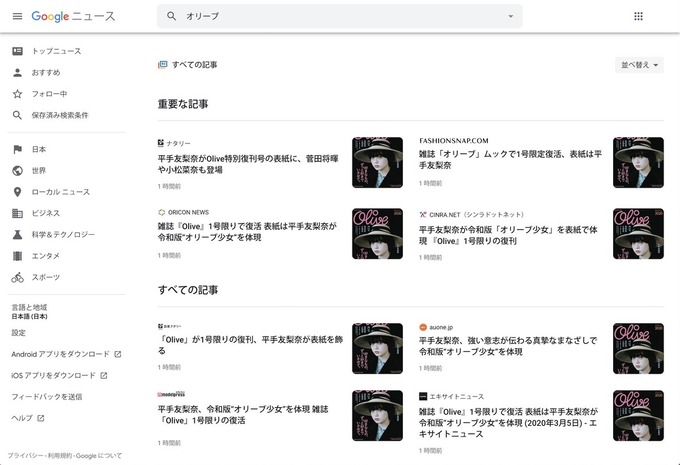Viewport: 680px width, 465px height.
Task: Open ORICON NEWS article about Olive 復活
Action: coord(247,232)
